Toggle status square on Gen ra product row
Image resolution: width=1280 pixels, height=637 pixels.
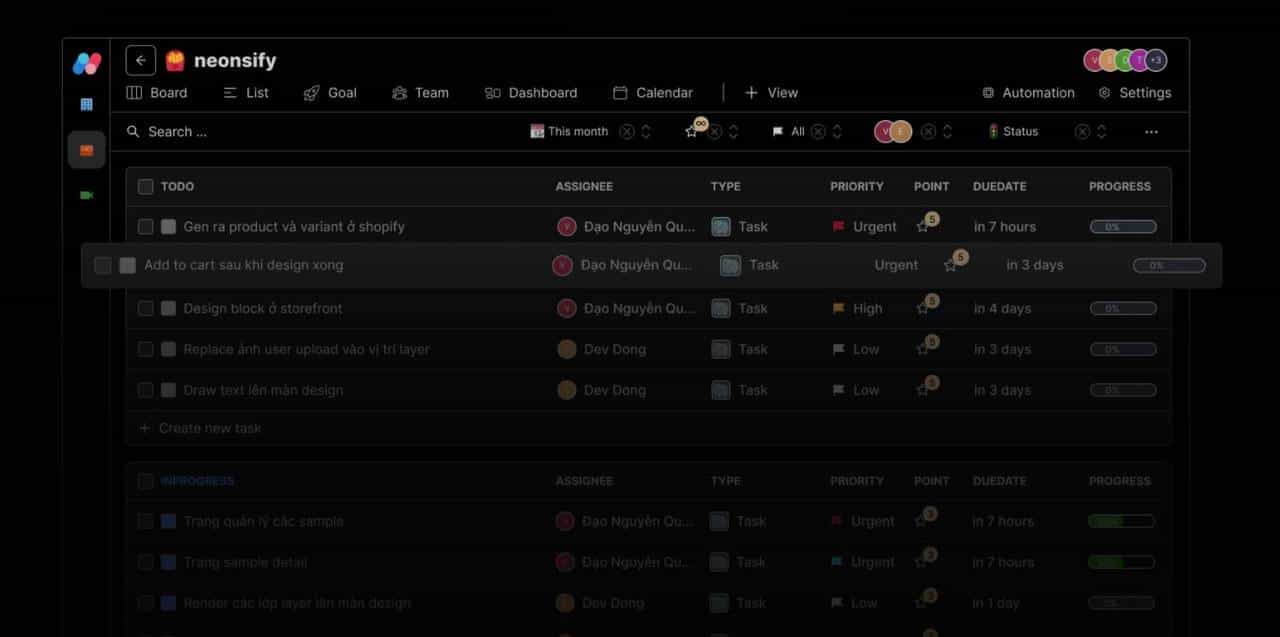point(168,227)
